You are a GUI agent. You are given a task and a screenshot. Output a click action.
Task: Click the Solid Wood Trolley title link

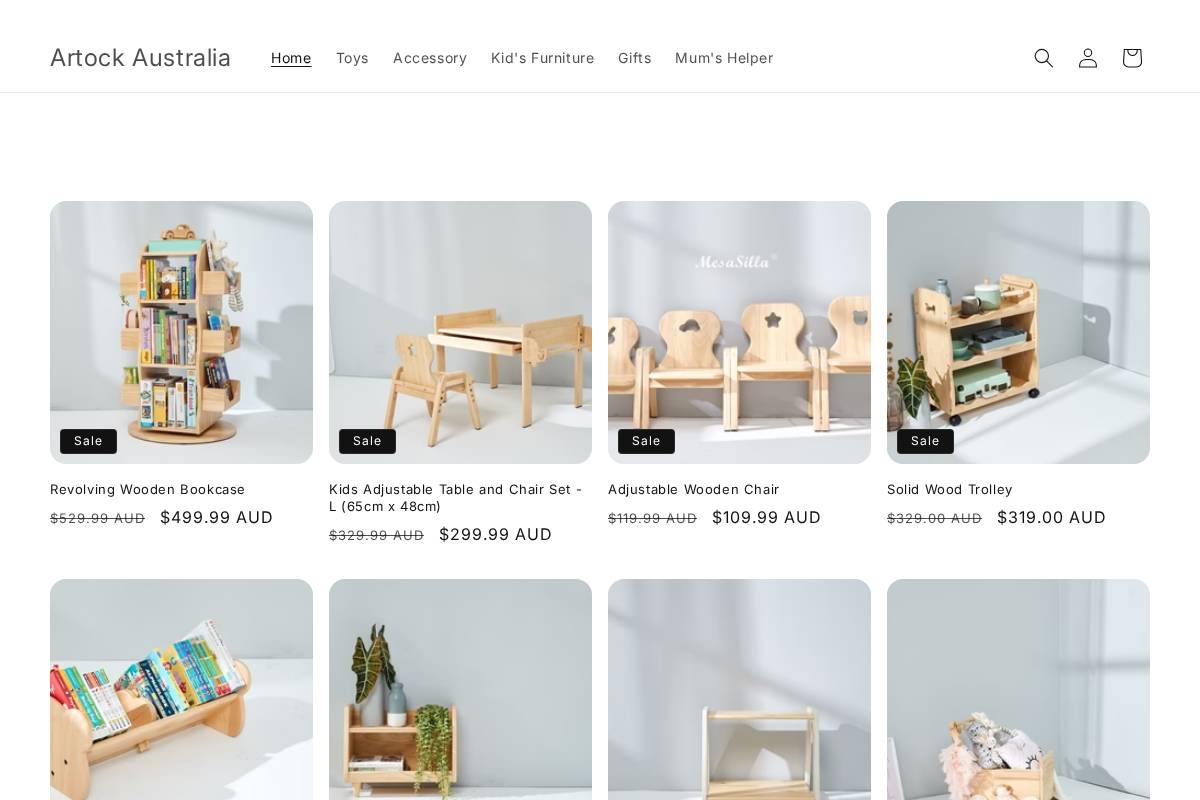pos(949,490)
